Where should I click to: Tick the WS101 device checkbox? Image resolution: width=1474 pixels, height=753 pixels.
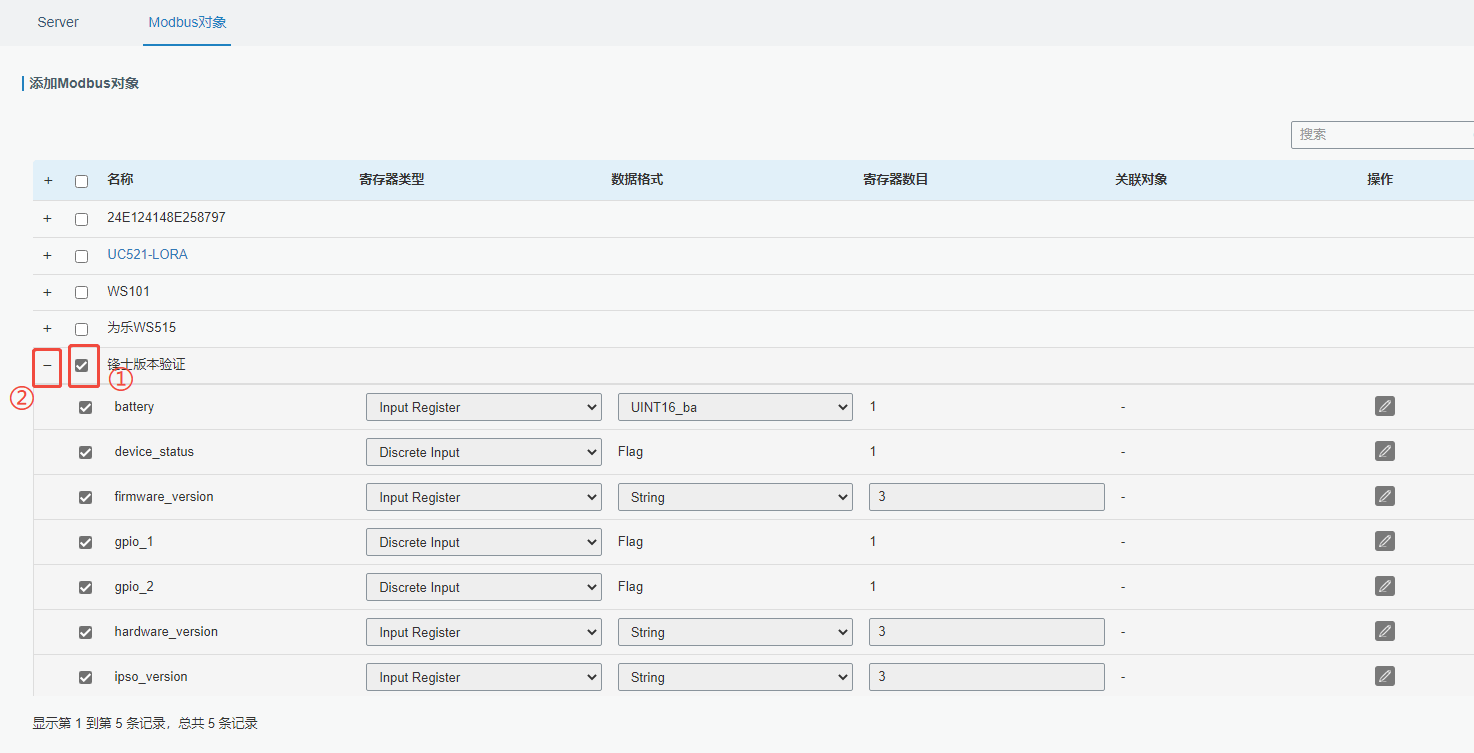click(81, 292)
